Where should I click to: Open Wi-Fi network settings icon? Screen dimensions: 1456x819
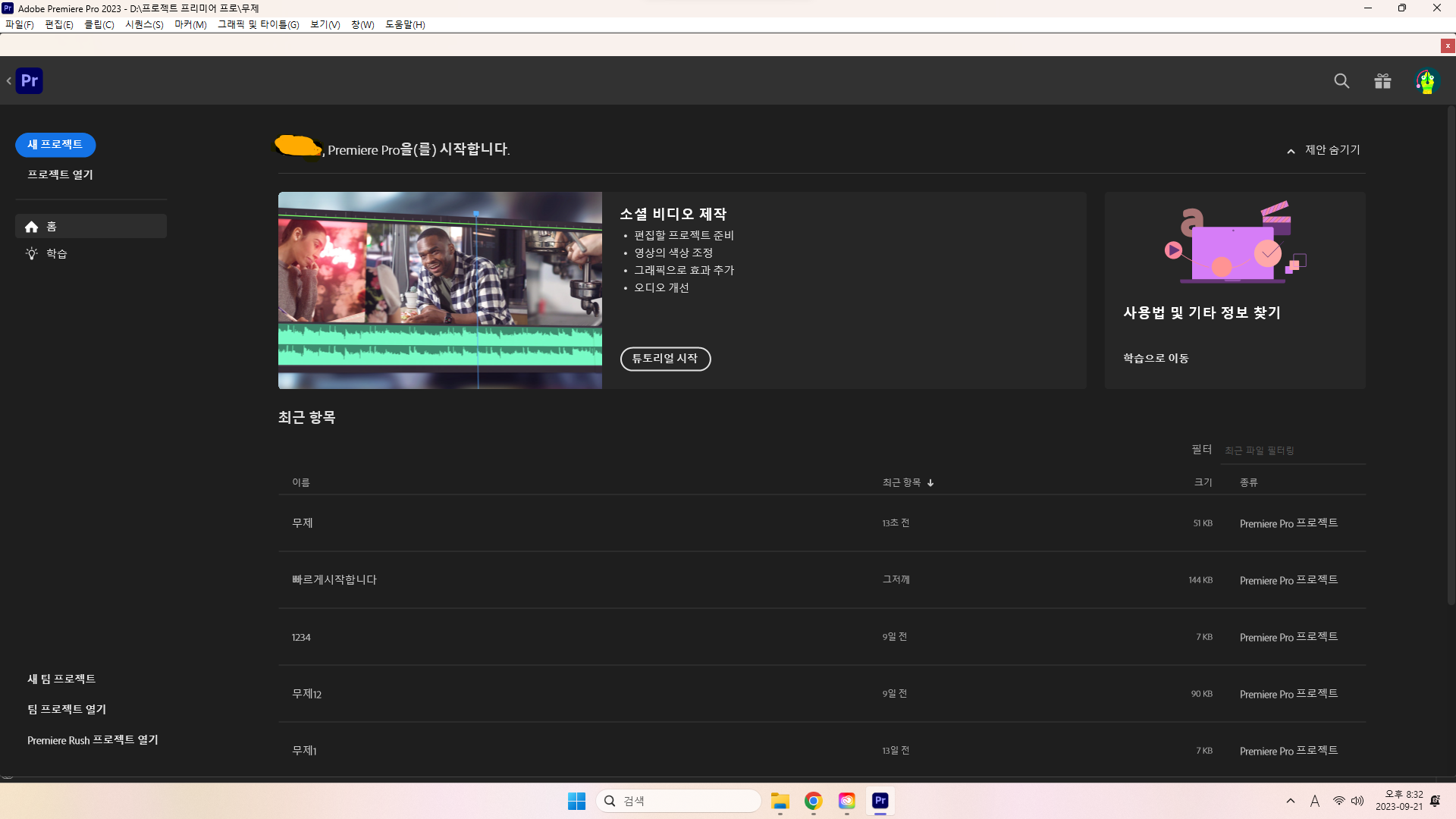[x=1339, y=801]
